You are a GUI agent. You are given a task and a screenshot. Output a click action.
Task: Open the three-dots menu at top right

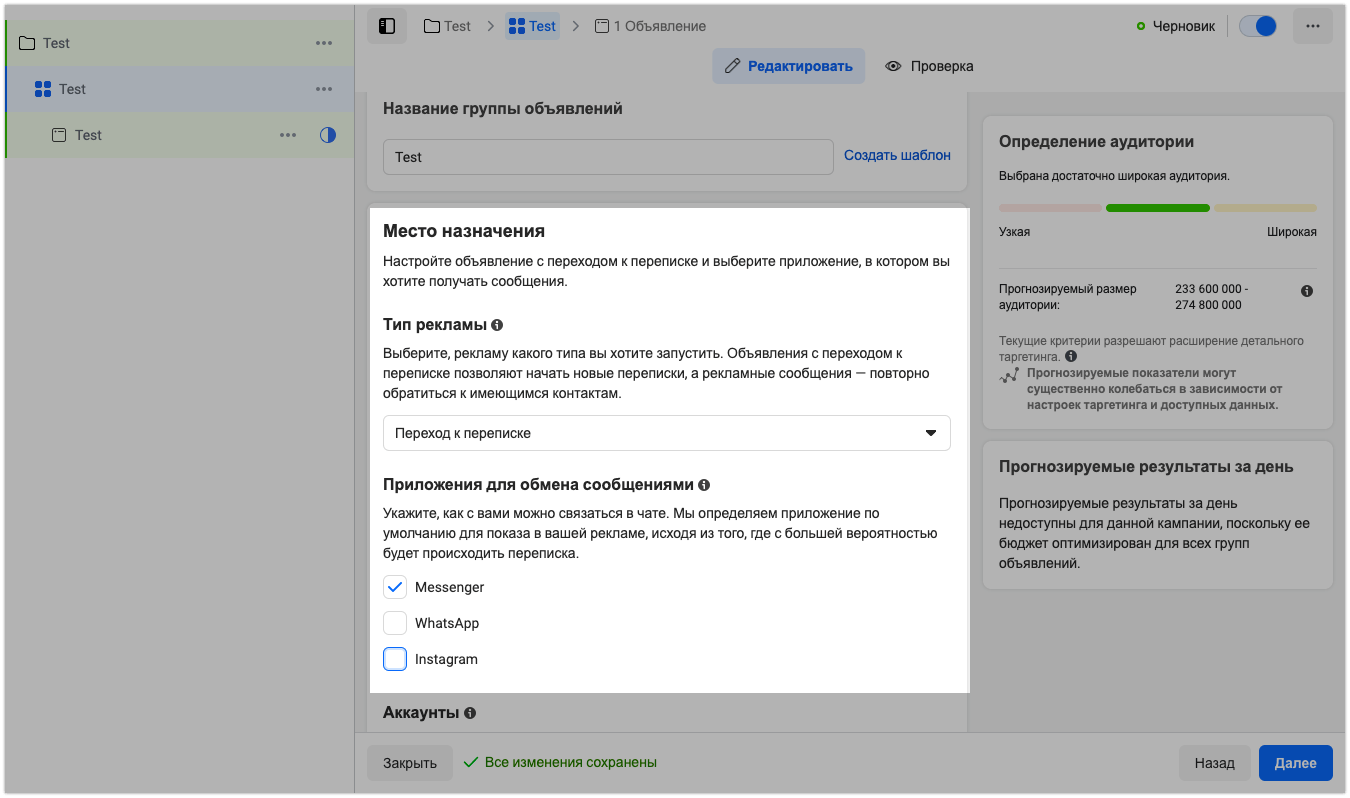point(1312,26)
